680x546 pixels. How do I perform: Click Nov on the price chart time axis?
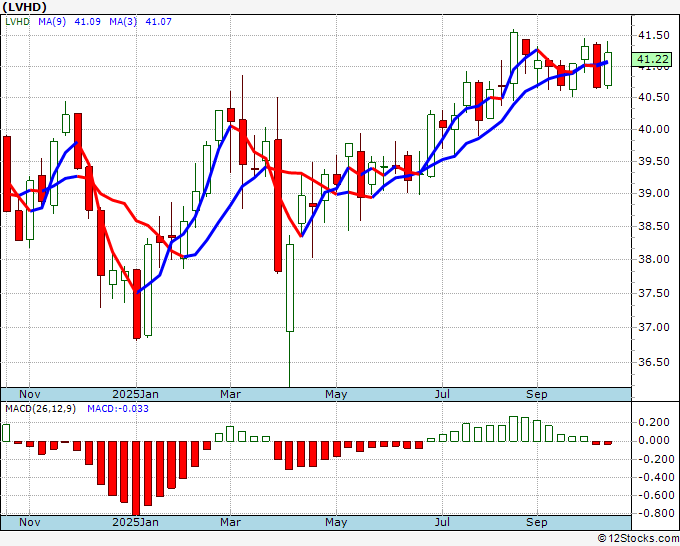29,394
